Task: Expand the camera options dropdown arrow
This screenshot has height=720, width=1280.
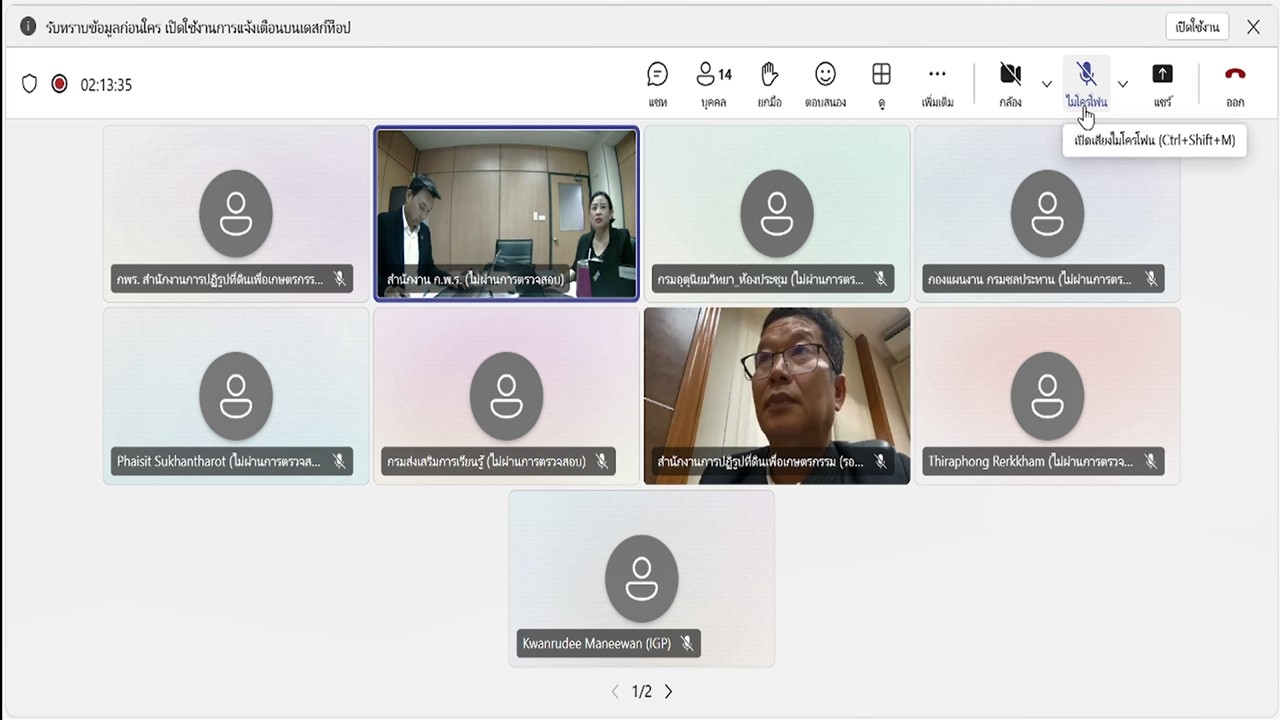Action: tap(1047, 84)
